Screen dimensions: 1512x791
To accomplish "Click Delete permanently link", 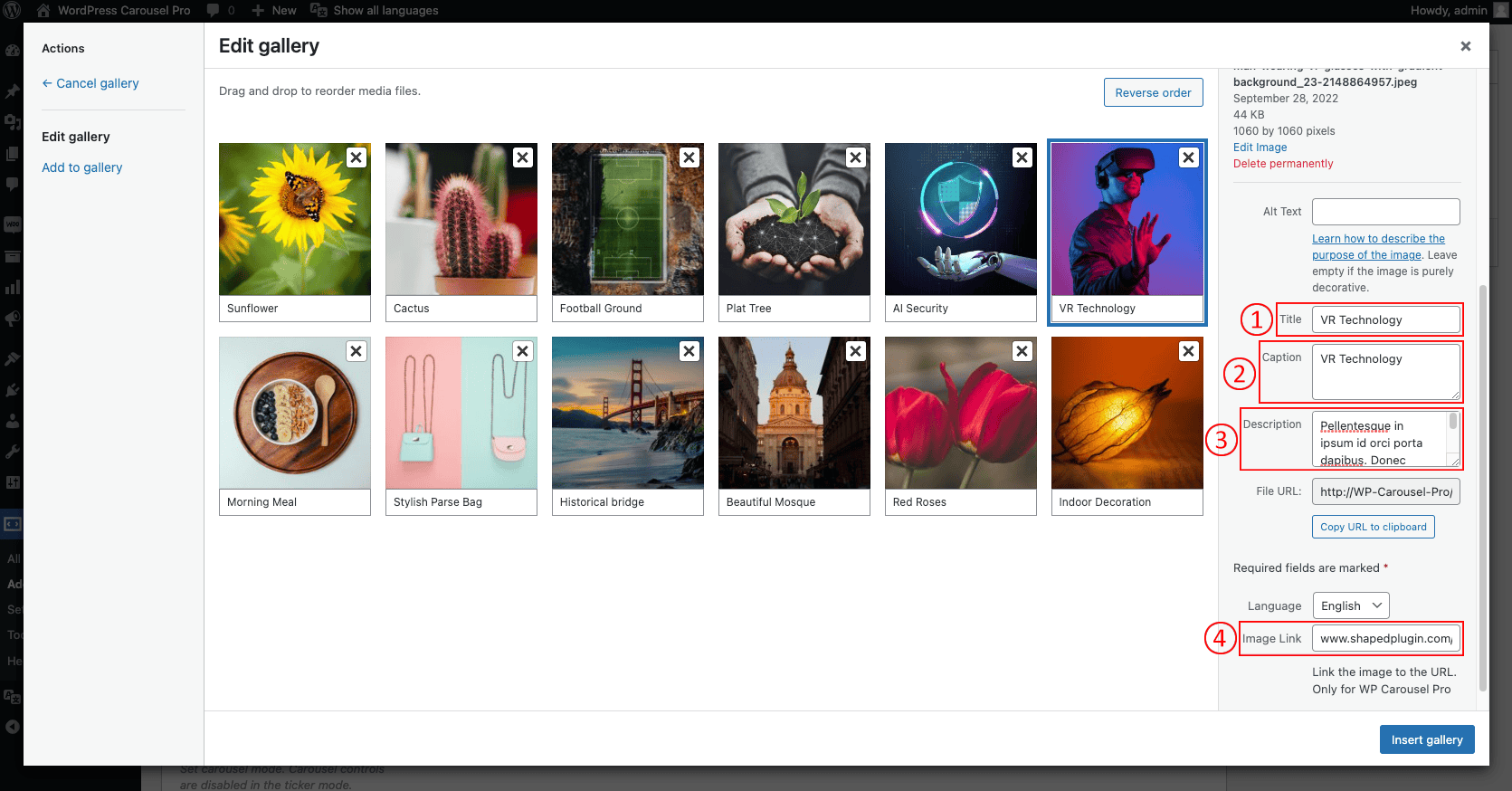I will [x=1283, y=164].
